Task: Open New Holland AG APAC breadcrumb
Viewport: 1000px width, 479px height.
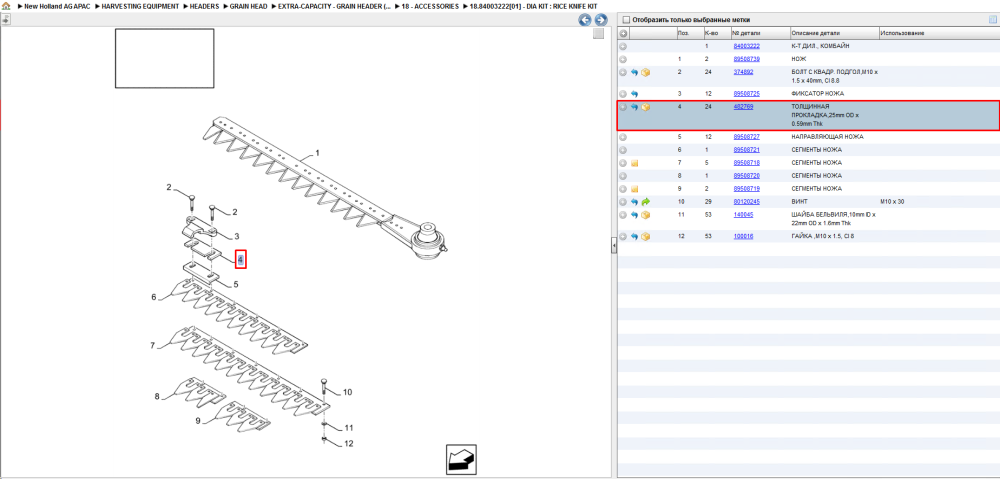Action: 57,6
